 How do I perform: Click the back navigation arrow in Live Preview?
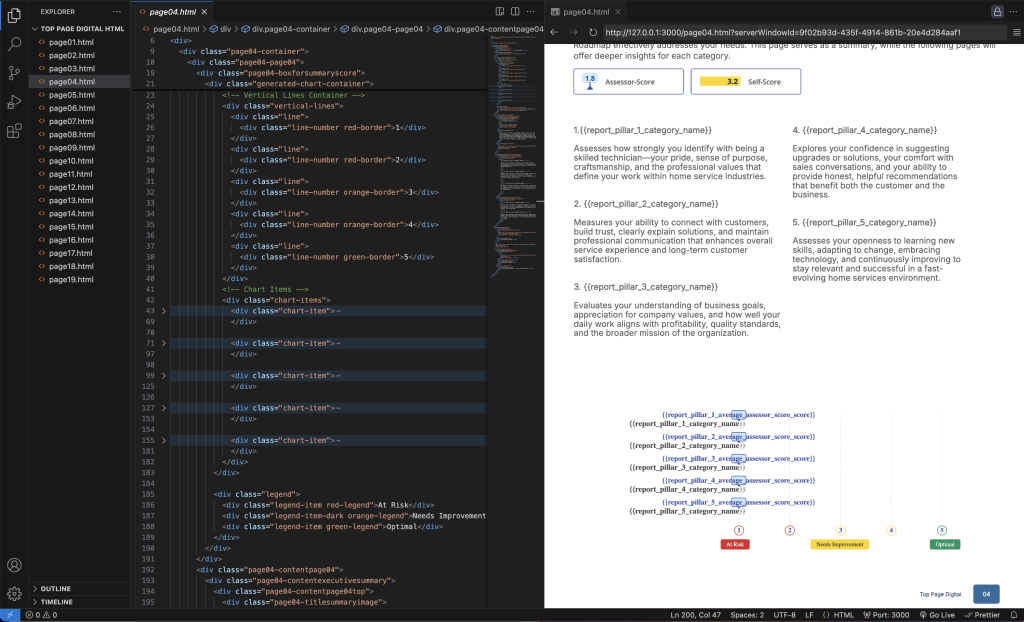point(556,30)
